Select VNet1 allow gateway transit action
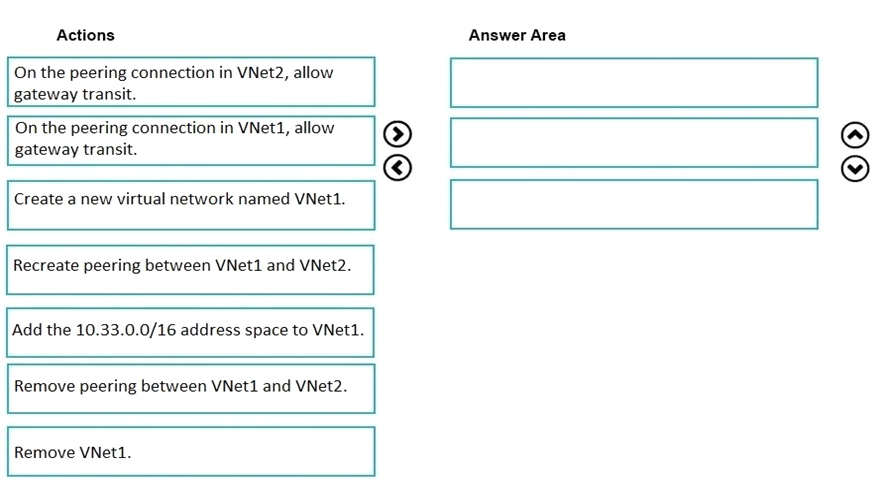This screenshot has width=878, height=488. coord(191,140)
